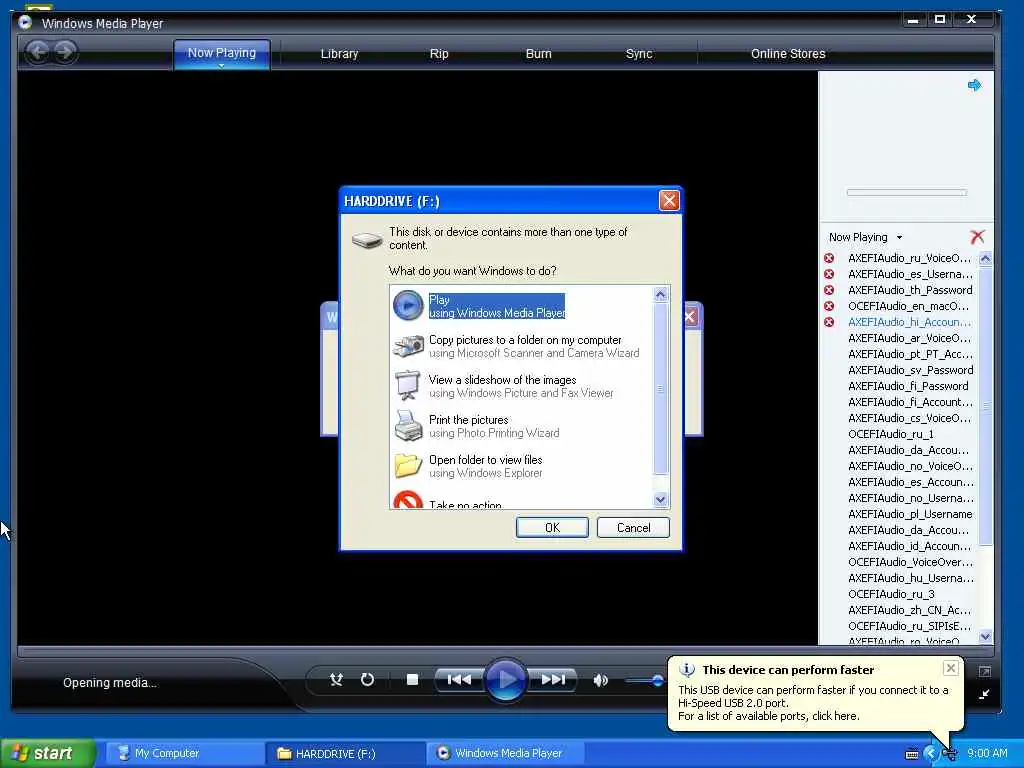Viewport: 1024px width, 768px height.
Task: Click the dialog list's scroll up arrow
Action: (x=660, y=295)
